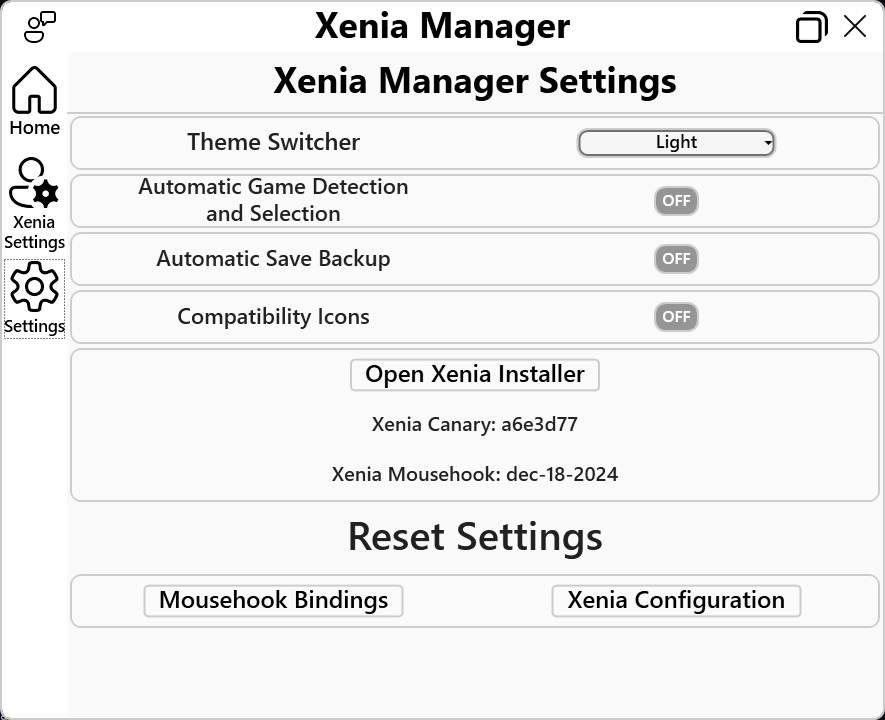Click the Light dropdown arrow

point(768,143)
